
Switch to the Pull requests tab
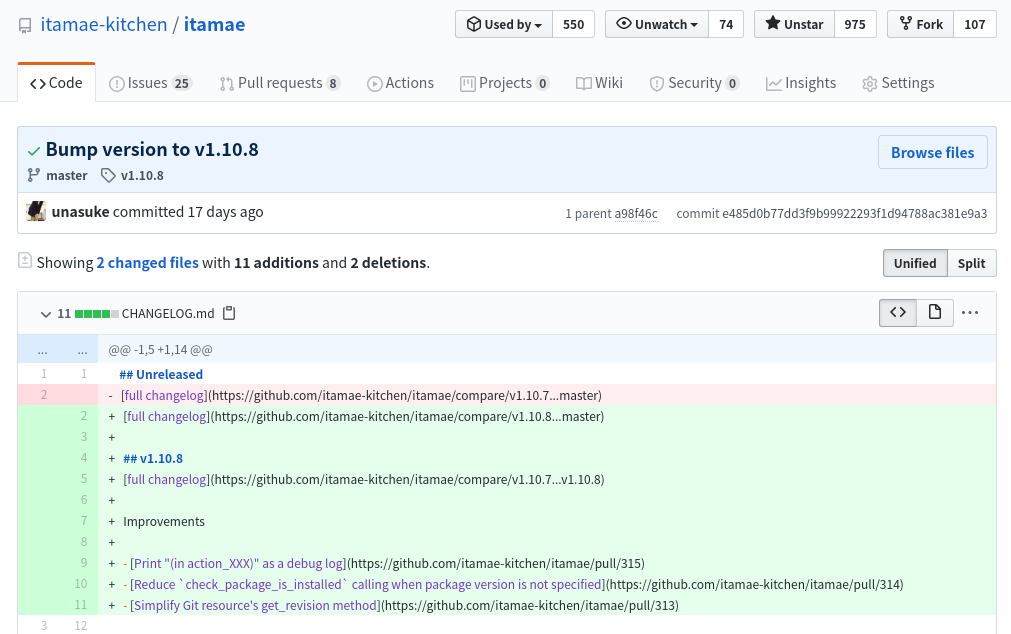[280, 83]
